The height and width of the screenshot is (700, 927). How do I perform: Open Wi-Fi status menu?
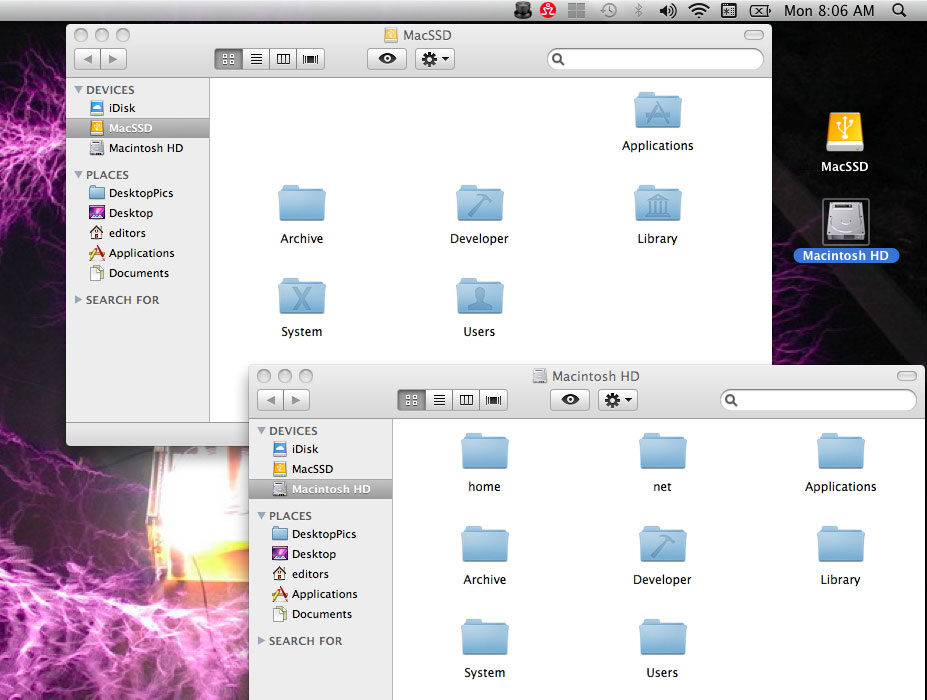tap(698, 10)
